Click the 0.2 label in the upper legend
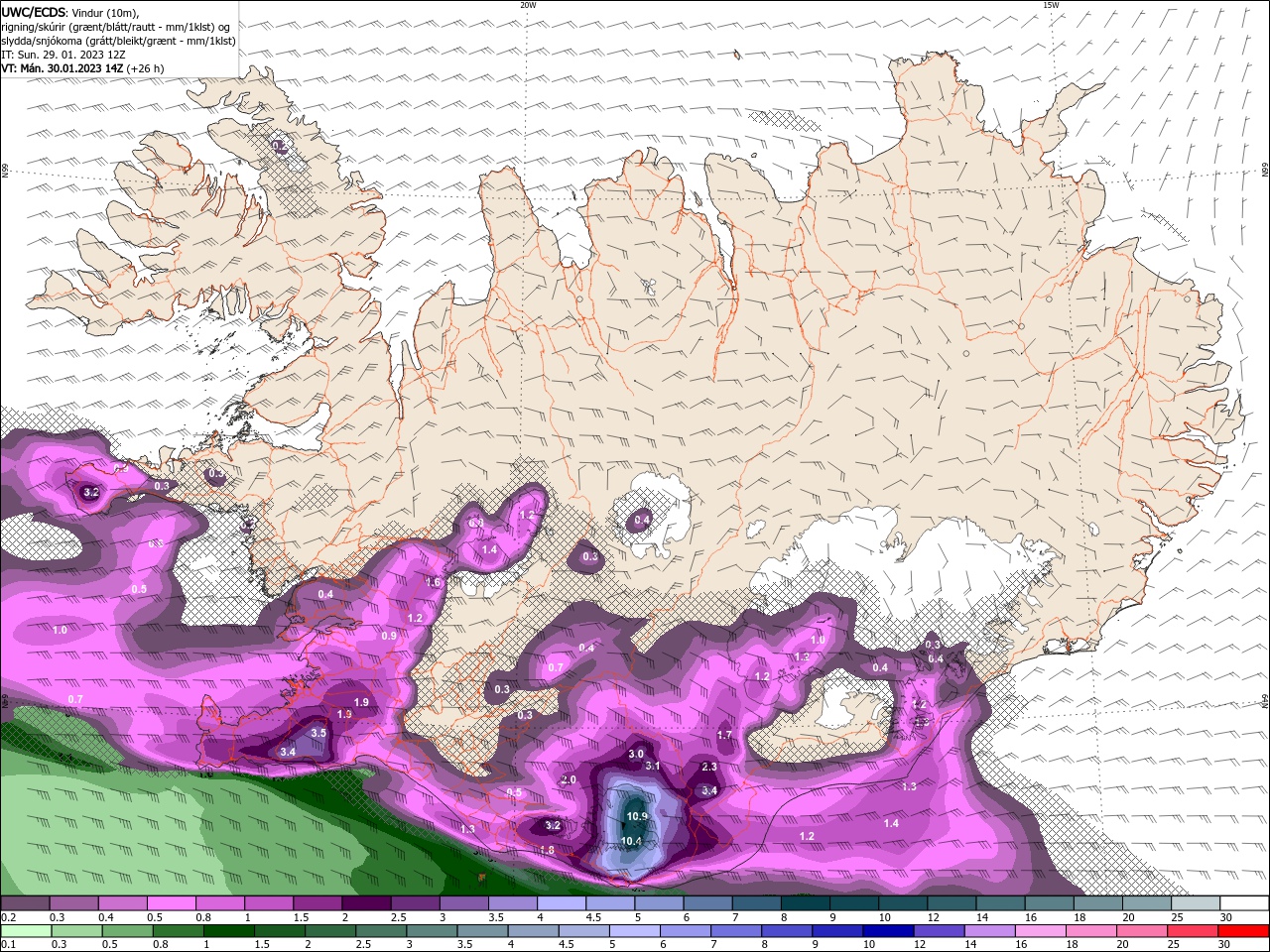This screenshot has width=1270, height=952. (8, 918)
